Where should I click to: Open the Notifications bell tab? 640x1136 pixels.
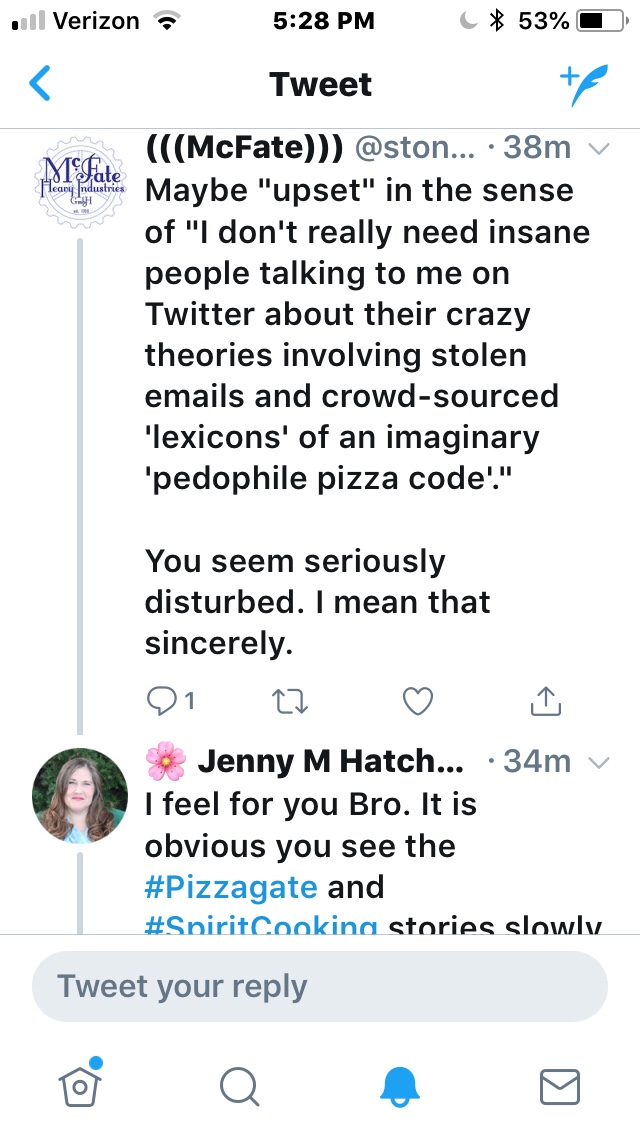coord(400,1085)
